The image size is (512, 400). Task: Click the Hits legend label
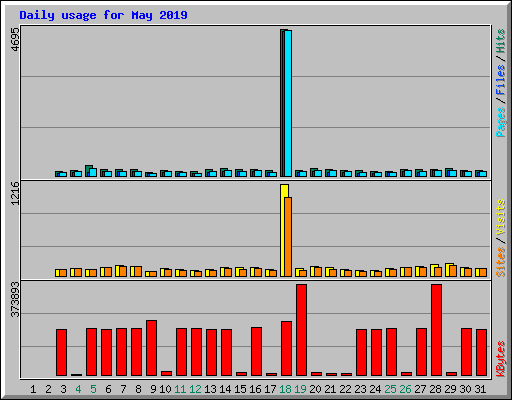(500, 41)
